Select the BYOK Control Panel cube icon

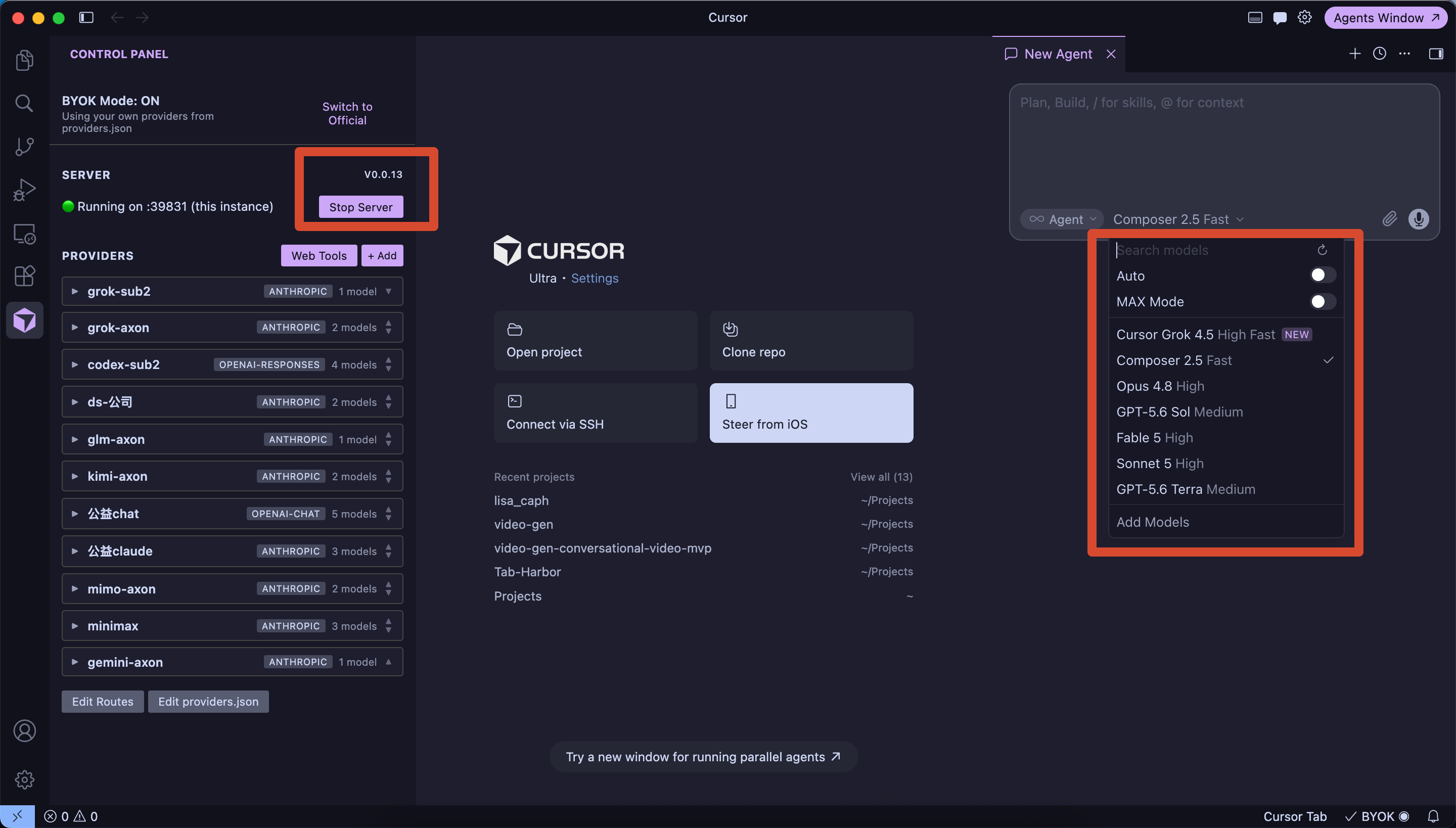click(24, 320)
